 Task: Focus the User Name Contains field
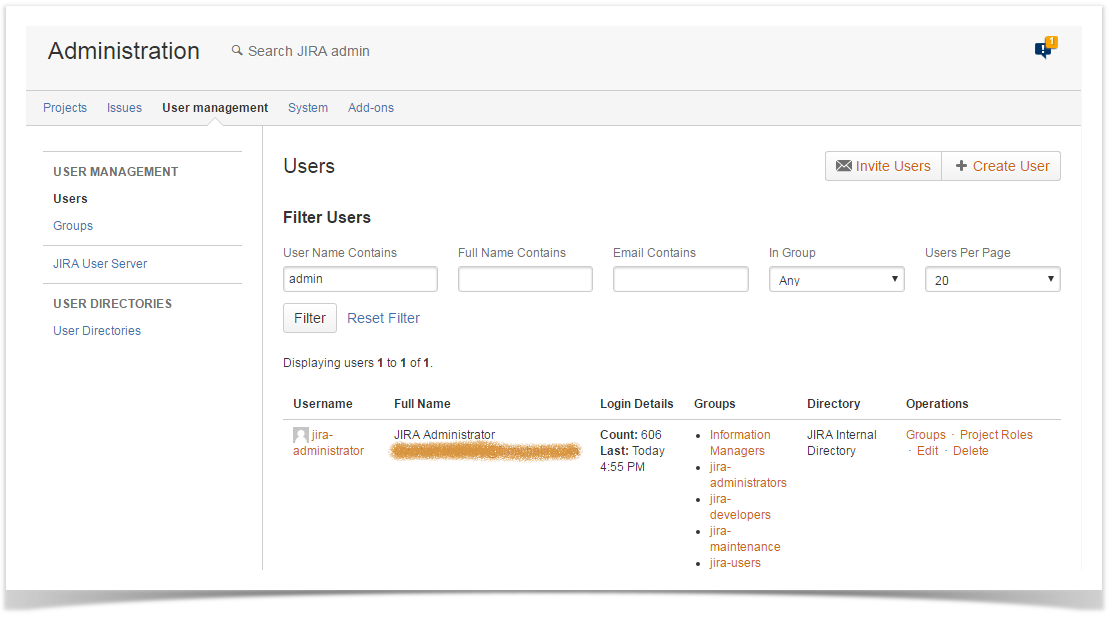pyautogui.click(x=360, y=280)
